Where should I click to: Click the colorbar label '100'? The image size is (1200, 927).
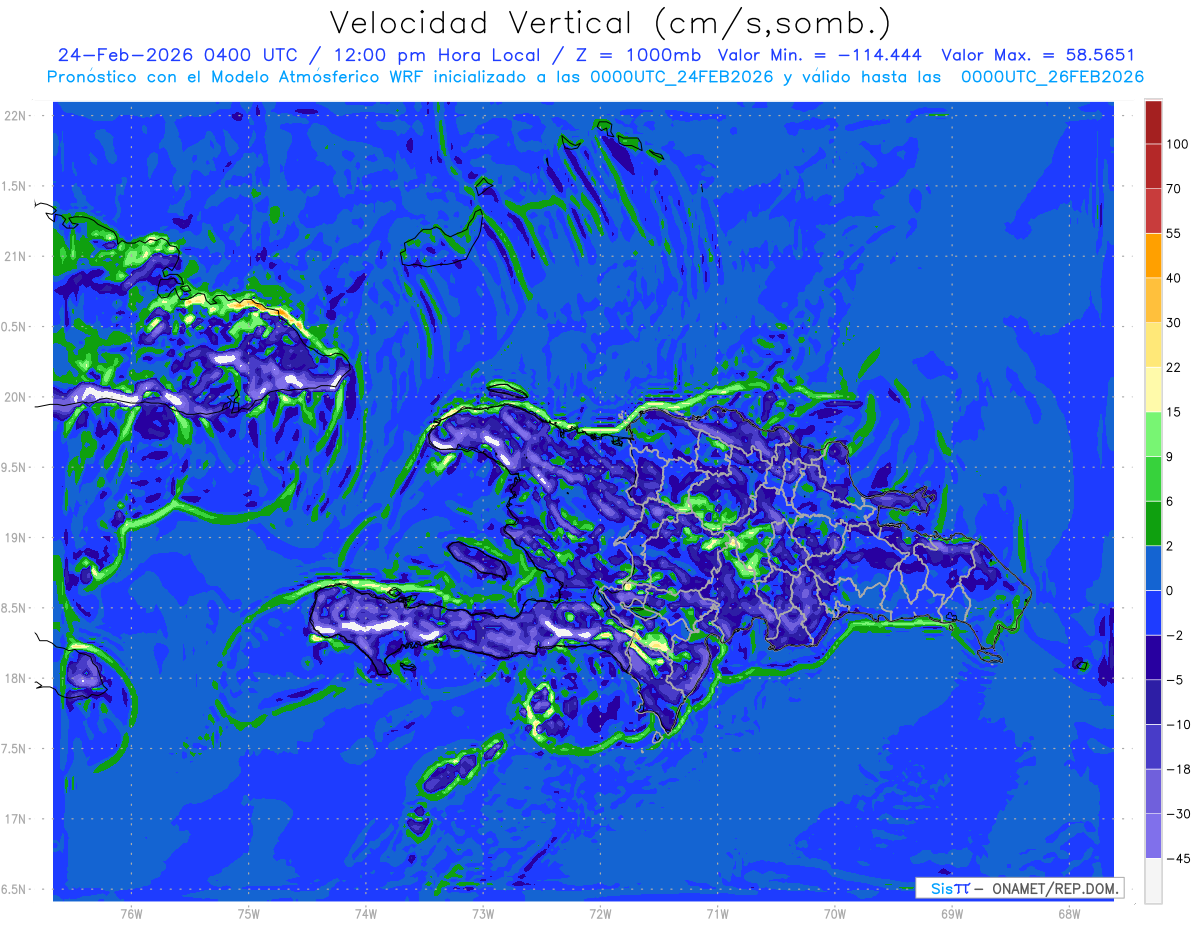pos(1178,144)
